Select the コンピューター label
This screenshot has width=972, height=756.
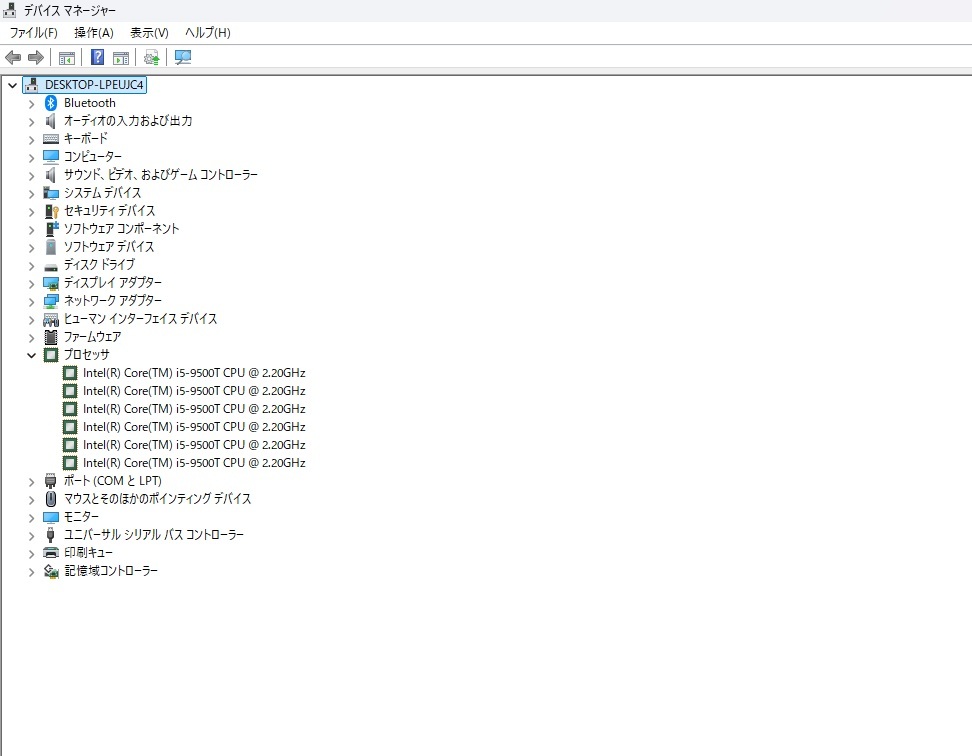pyautogui.click(x=93, y=157)
